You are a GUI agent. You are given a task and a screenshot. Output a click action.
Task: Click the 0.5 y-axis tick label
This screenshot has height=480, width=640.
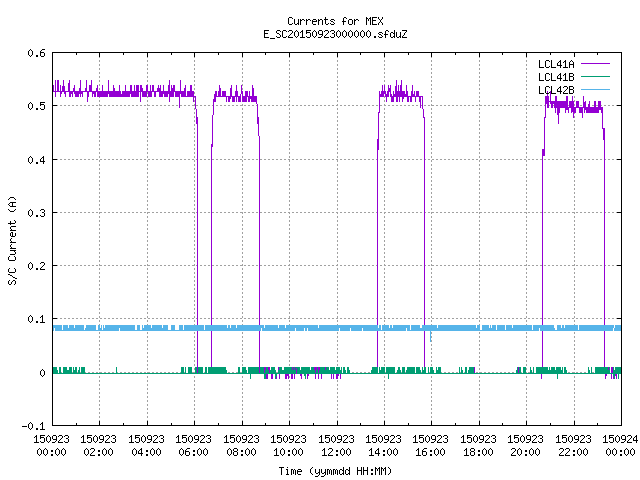tap(36, 106)
